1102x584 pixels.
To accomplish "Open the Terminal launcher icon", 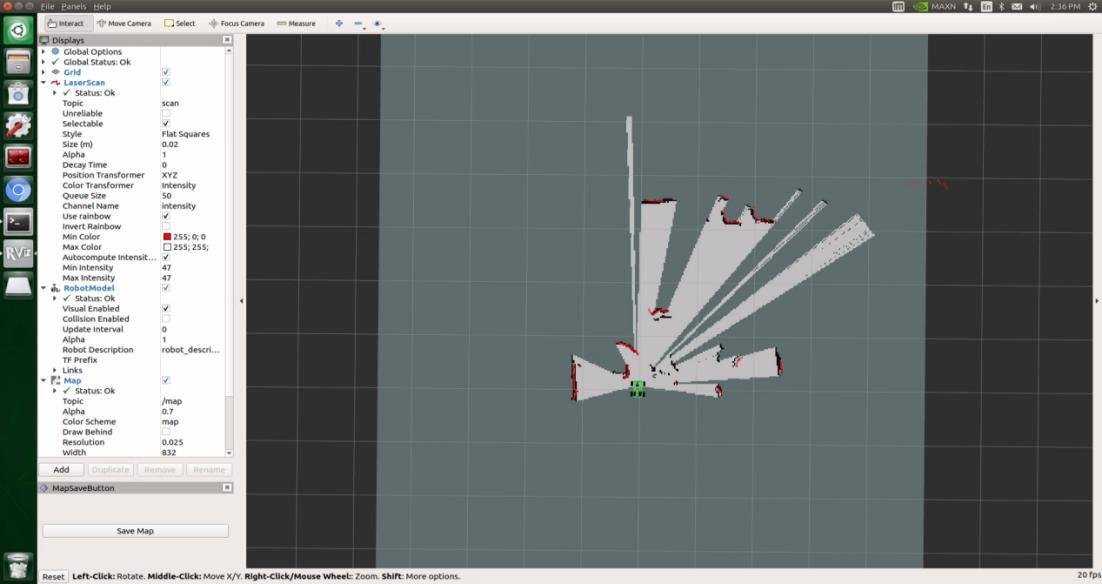I will click(18, 222).
